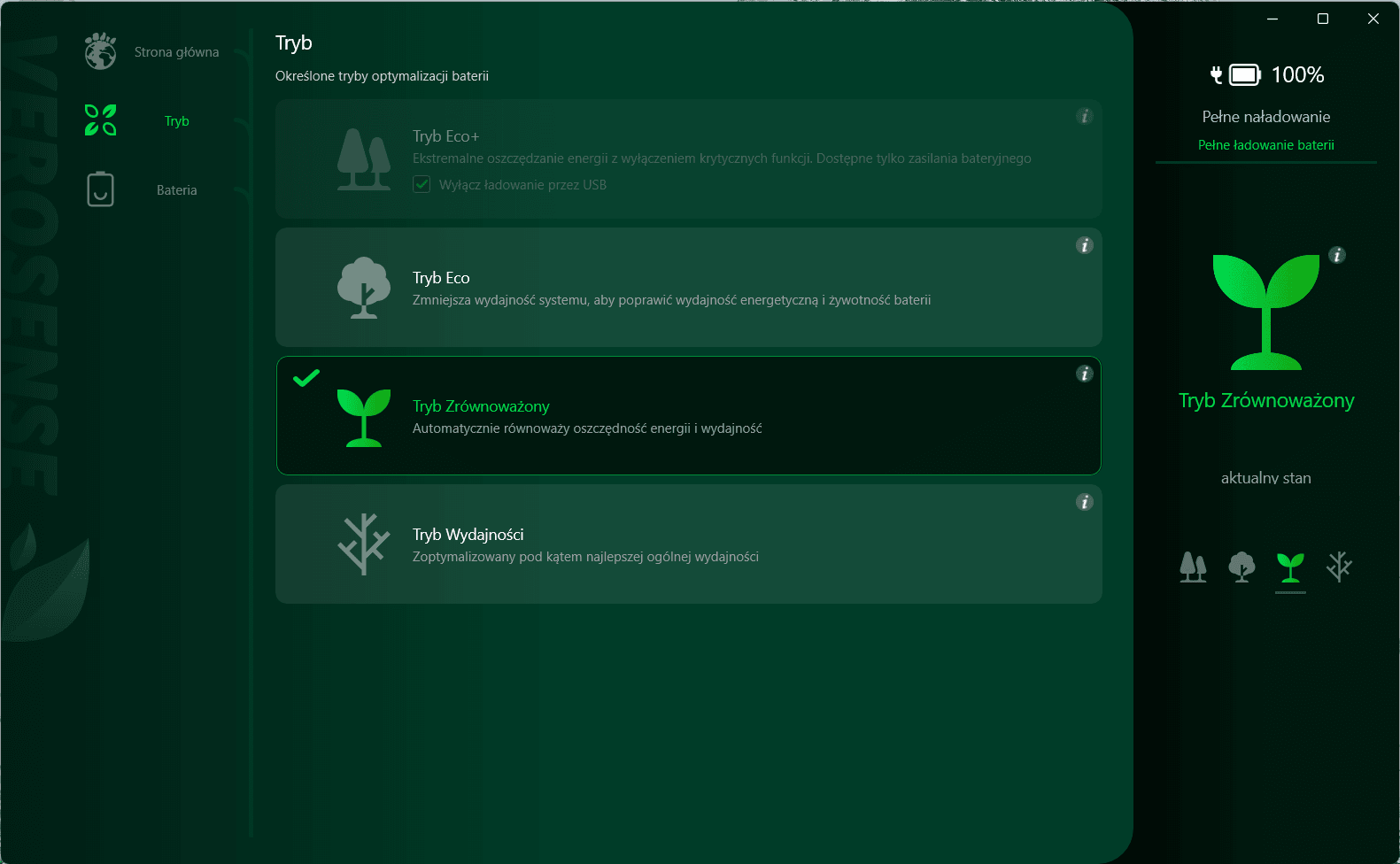The image size is (1400, 864).
Task: Choose the Tryb Zrównoważony mode card
Action: click(x=688, y=415)
